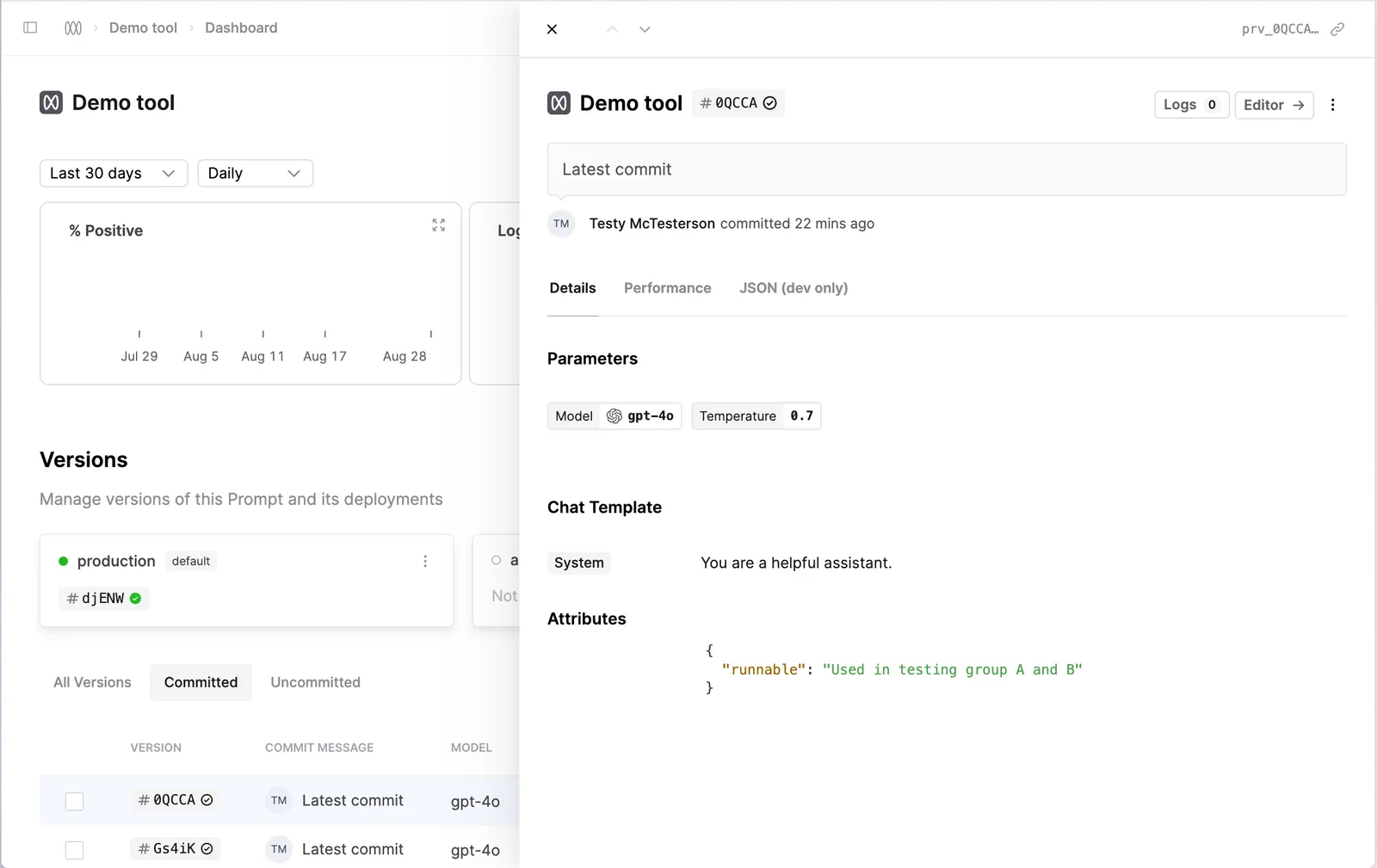1377x868 pixels.
Task: Click Dashboard in breadcrumb
Action: [x=241, y=28]
